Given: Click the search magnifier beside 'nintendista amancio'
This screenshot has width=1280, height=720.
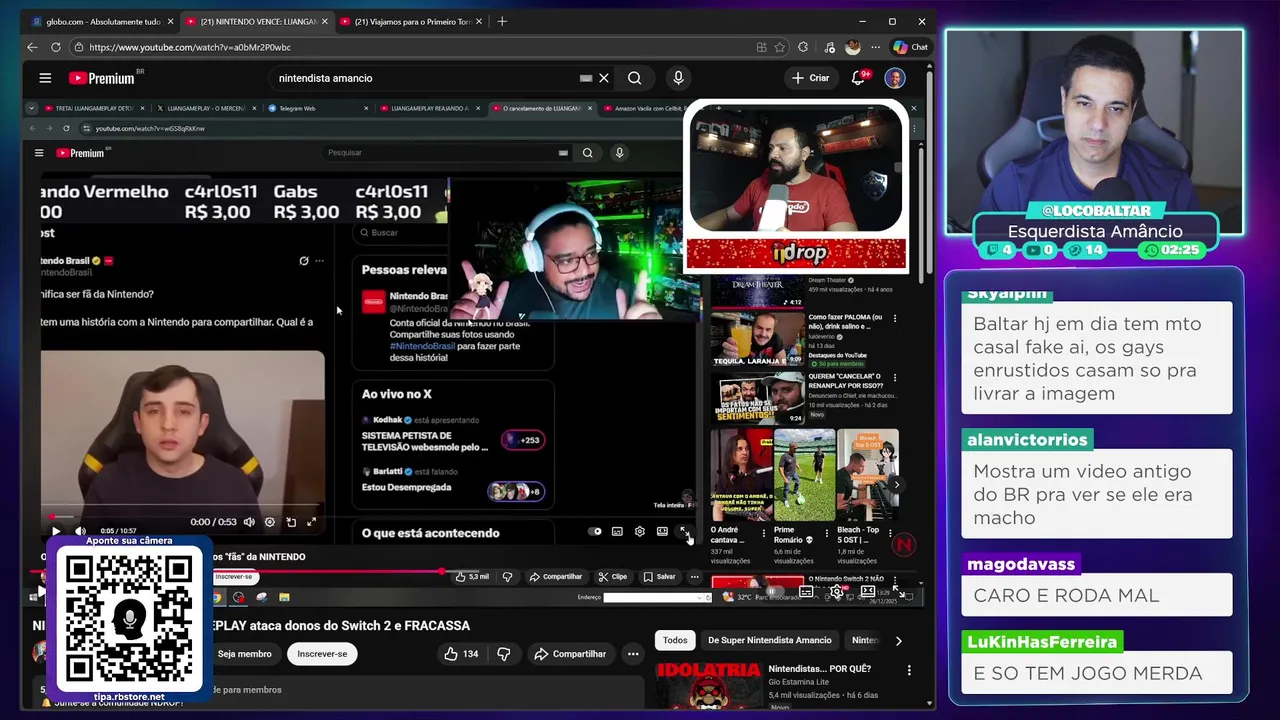Looking at the screenshot, I should coord(634,78).
